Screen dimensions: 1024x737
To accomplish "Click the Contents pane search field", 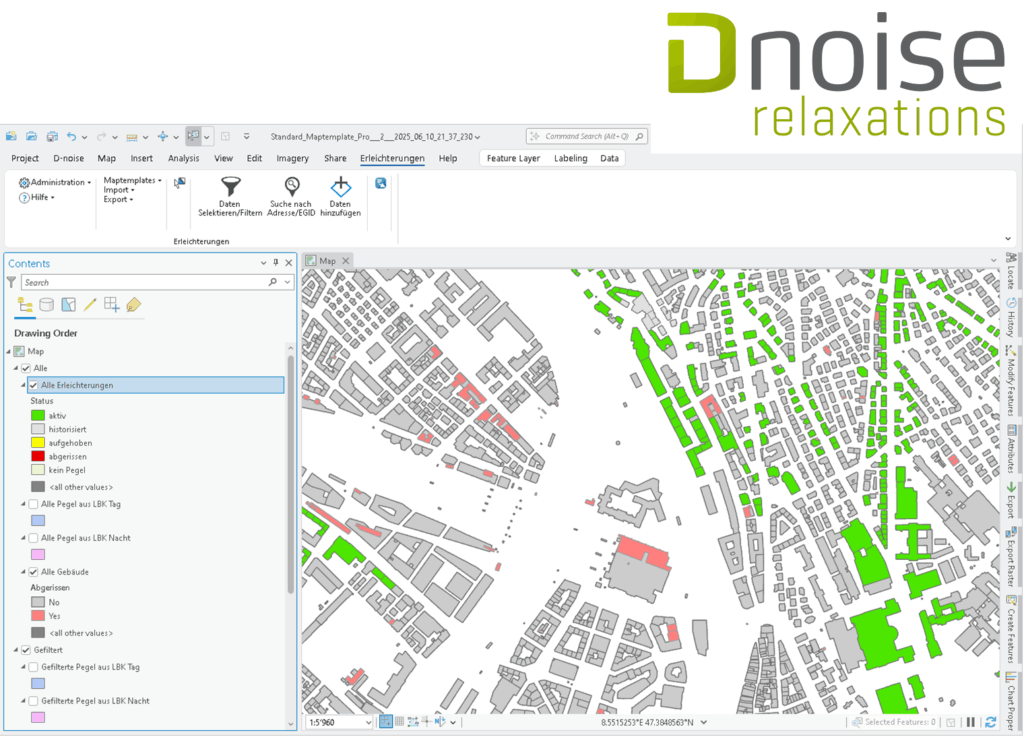I will point(145,283).
